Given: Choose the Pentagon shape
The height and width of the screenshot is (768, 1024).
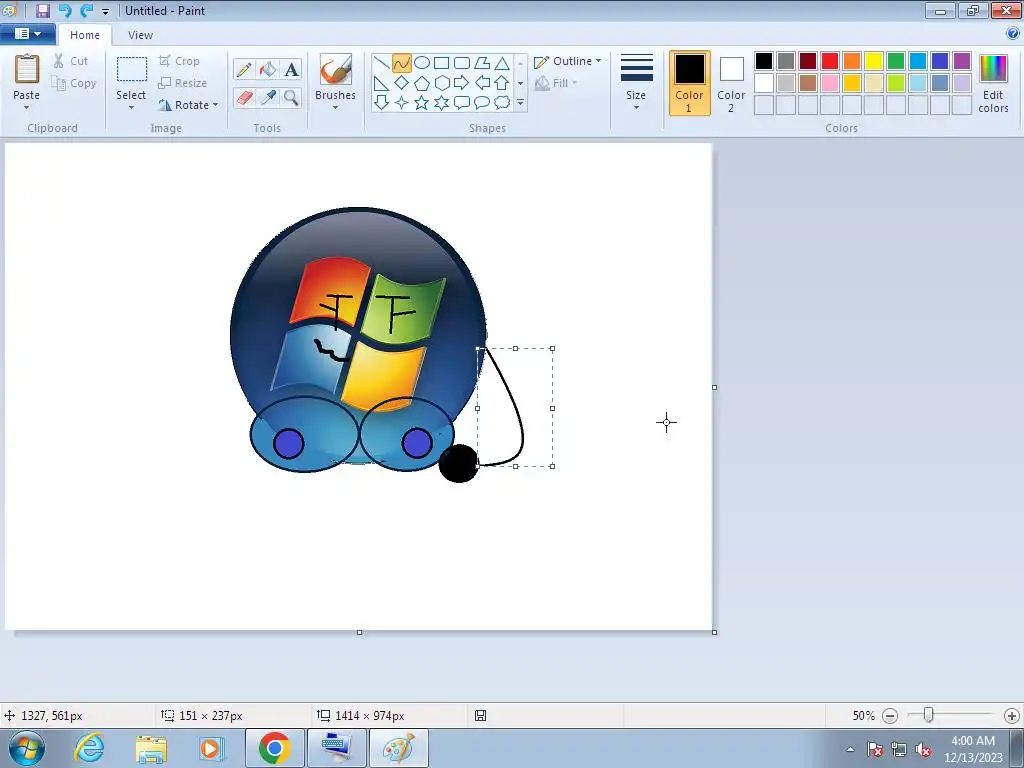Looking at the screenshot, I should coord(422,83).
